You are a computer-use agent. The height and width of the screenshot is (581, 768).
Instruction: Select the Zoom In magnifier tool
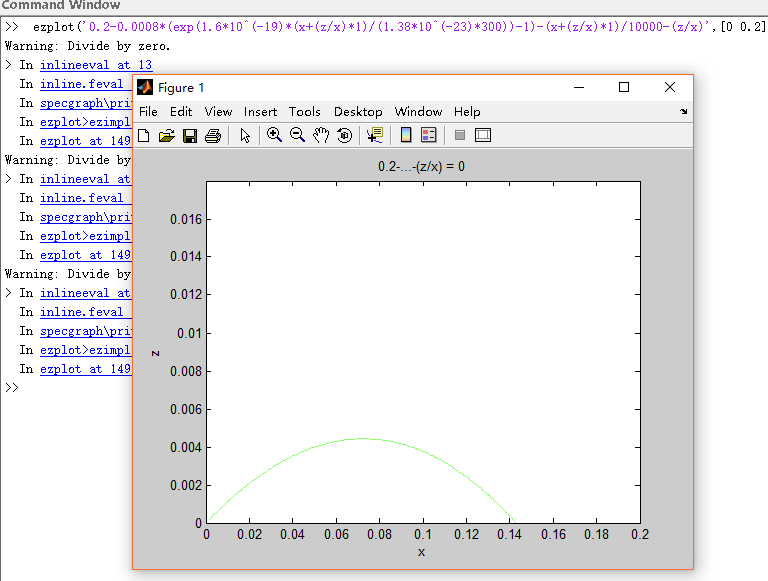pyautogui.click(x=274, y=135)
